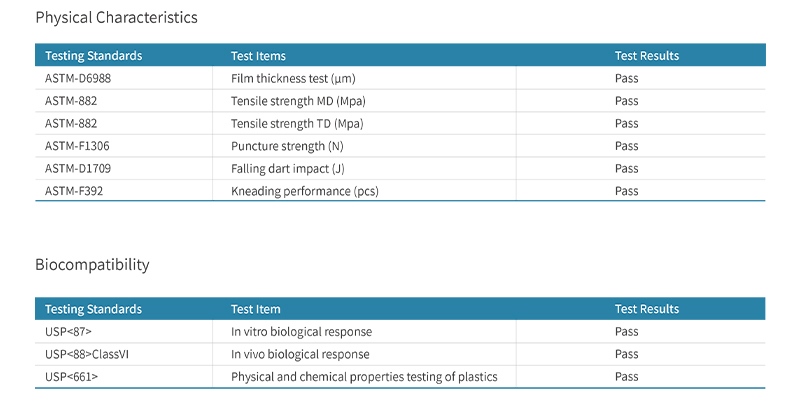Click Film thickness test (µm) item
This screenshot has width=800, height=400.
pos(293,79)
